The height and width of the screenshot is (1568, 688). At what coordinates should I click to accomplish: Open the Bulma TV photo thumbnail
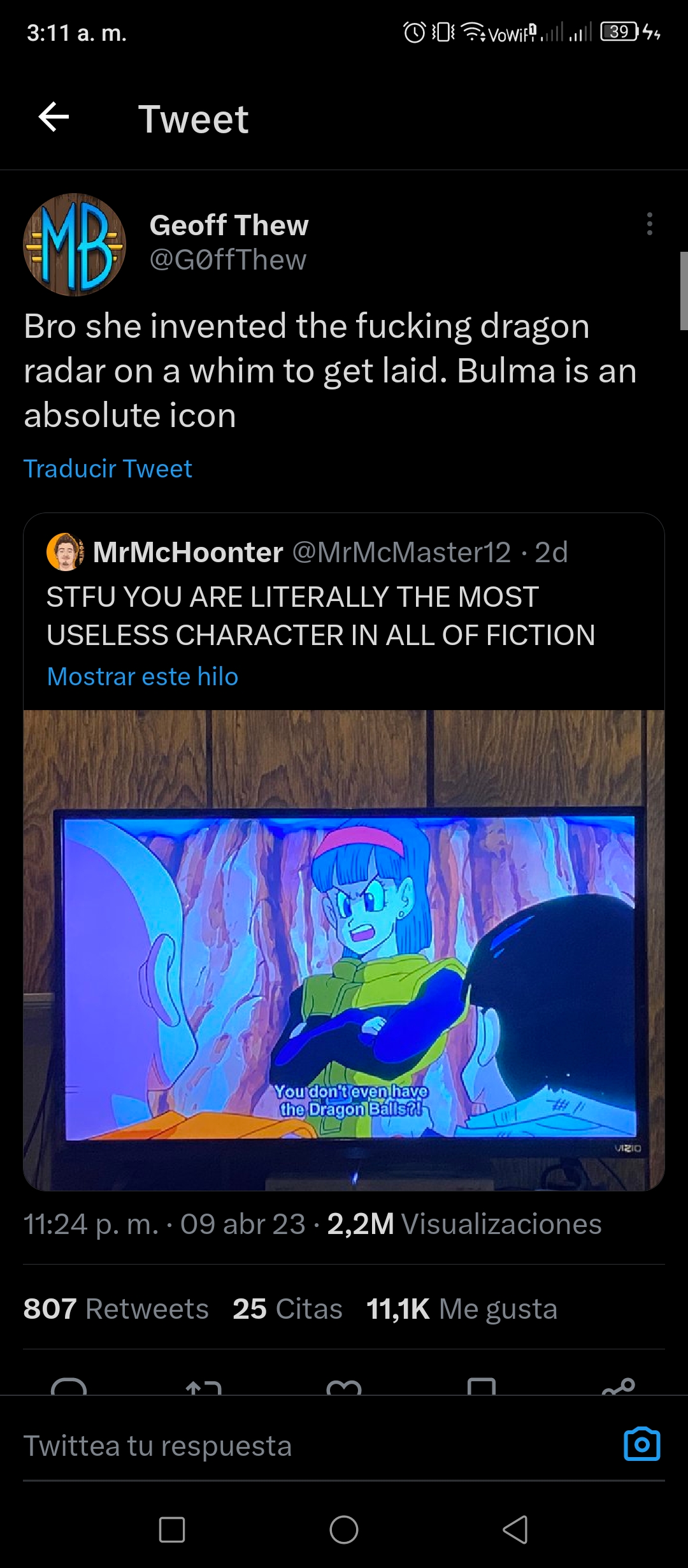tap(344, 950)
